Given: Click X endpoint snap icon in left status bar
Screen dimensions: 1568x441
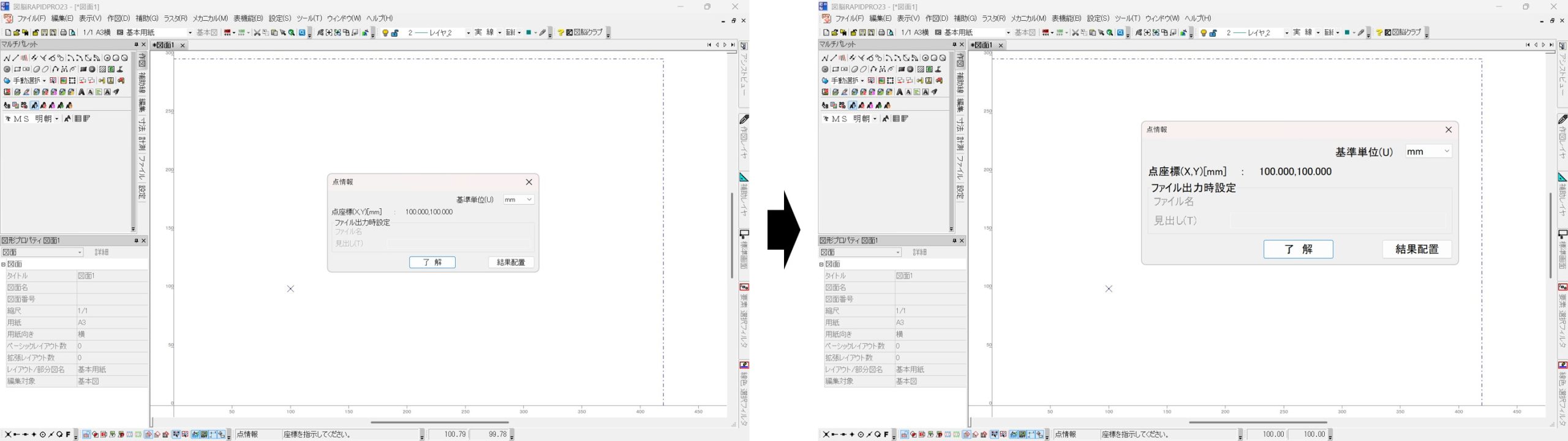Looking at the screenshot, I should [8, 435].
